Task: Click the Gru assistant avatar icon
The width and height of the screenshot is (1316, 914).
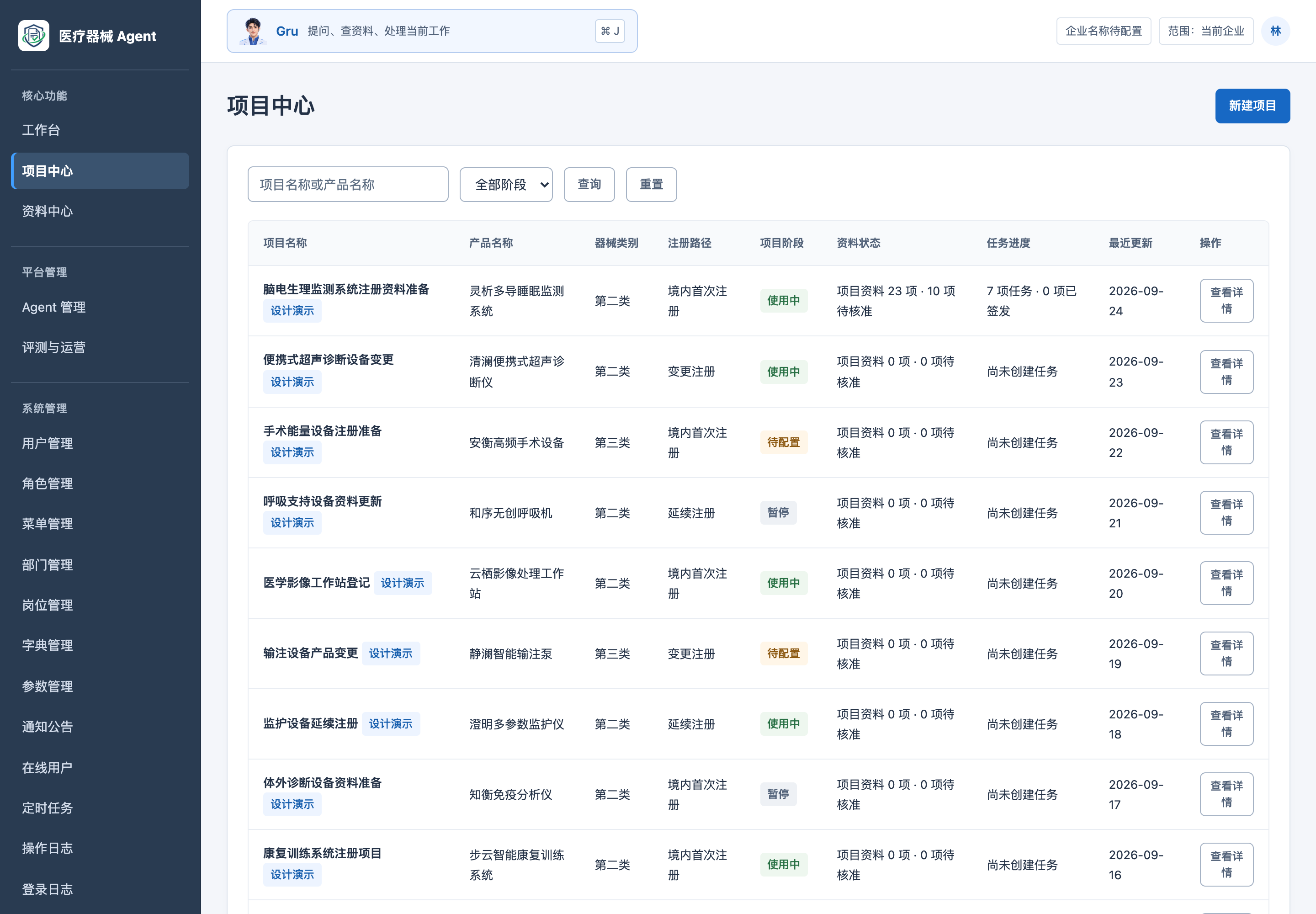Action: point(253,31)
